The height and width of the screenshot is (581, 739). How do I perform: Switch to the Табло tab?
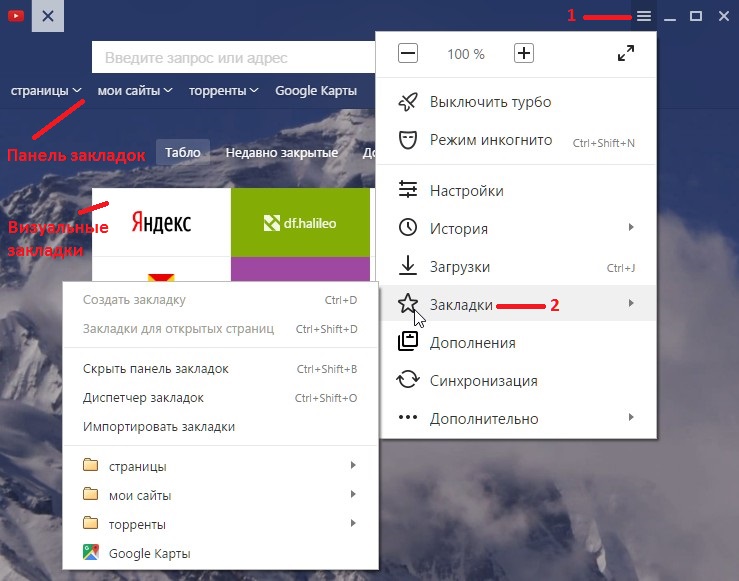tap(183, 152)
